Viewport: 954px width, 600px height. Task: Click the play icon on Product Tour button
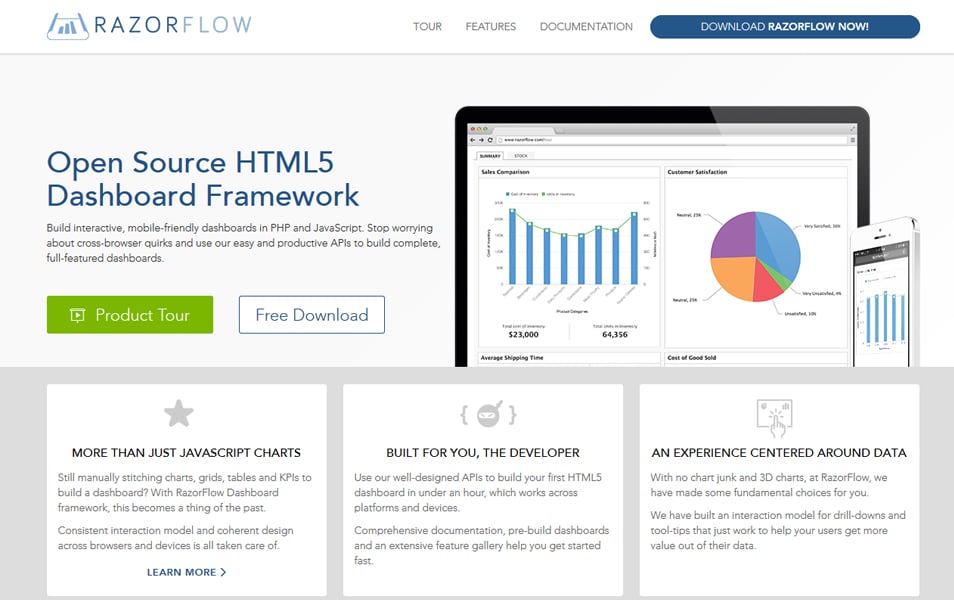pos(77,315)
